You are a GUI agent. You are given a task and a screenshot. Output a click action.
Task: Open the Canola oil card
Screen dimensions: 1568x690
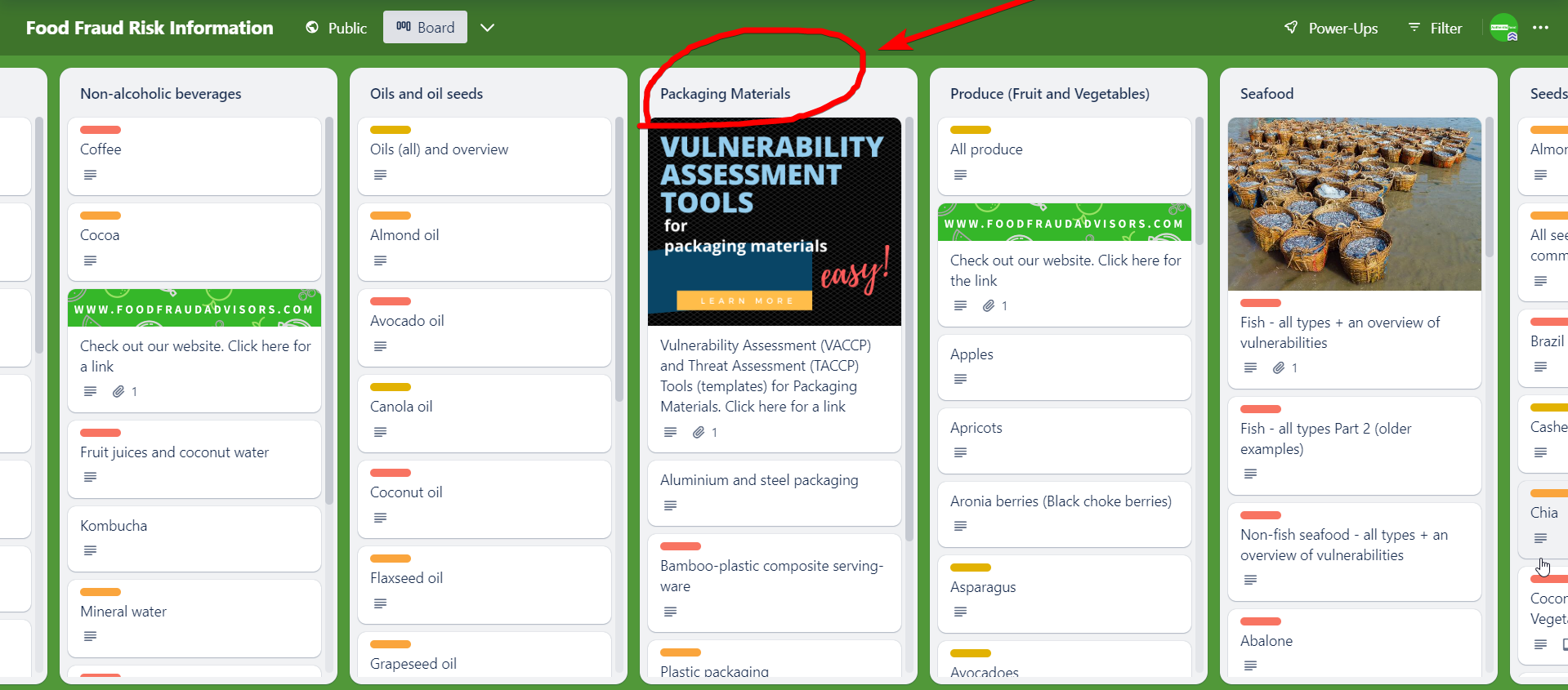(x=401, y=407)
